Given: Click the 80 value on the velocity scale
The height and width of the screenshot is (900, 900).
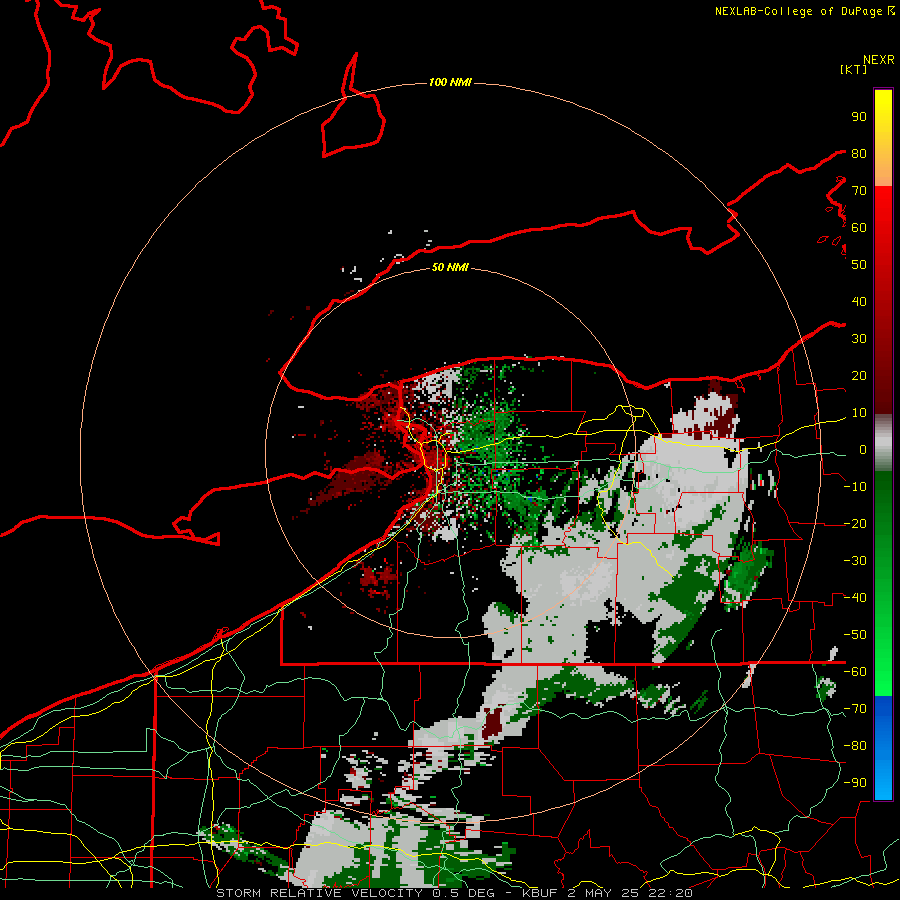Looking at the screenshot, I should 859,153.
